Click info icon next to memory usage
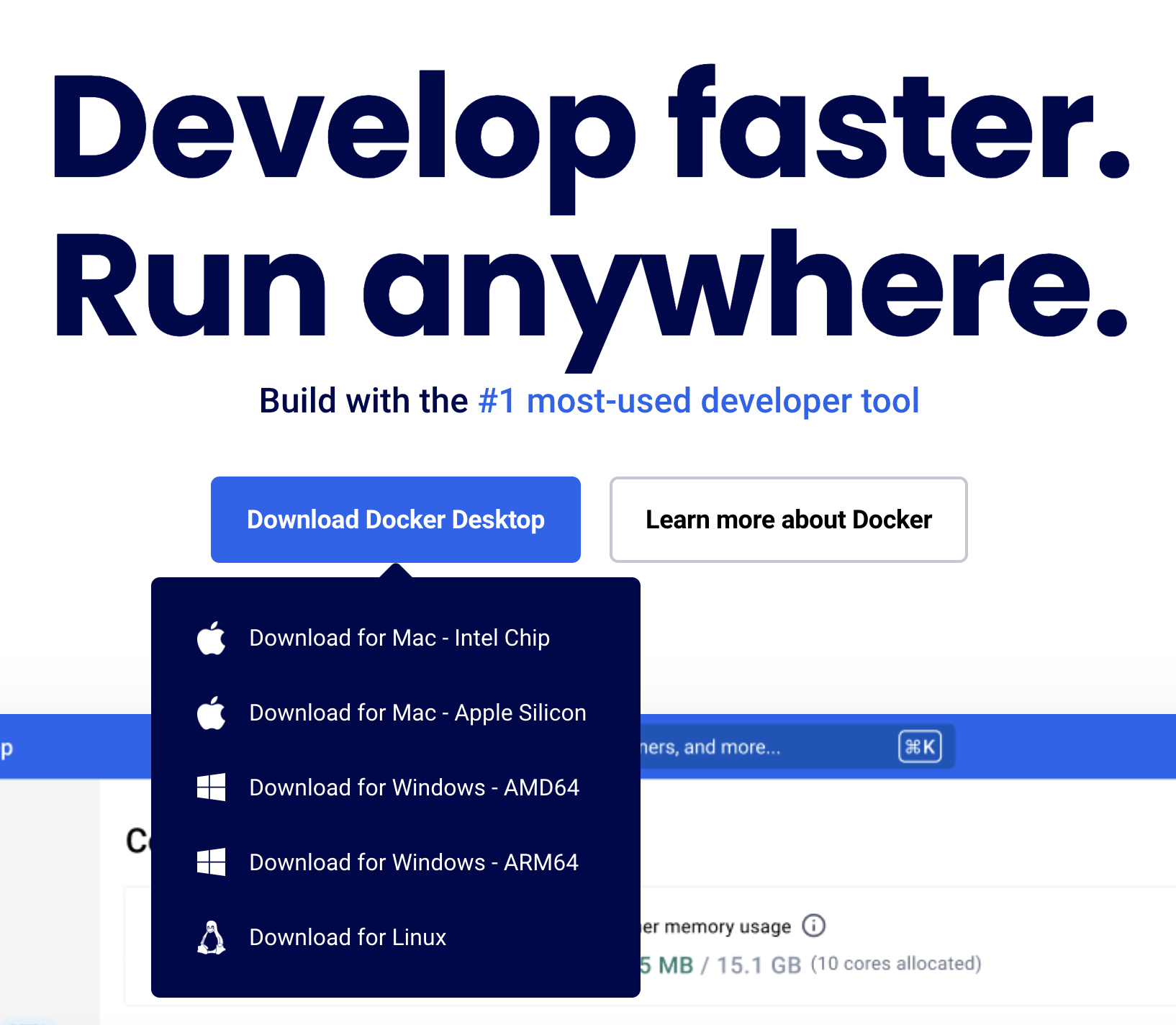 coord(814,925)
